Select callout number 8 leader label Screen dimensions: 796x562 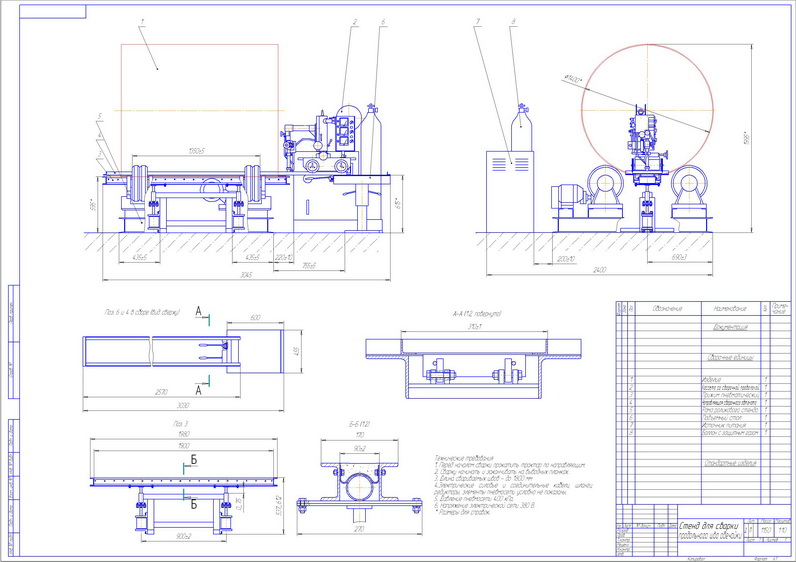pyautogui.click(x=514, y=21)
